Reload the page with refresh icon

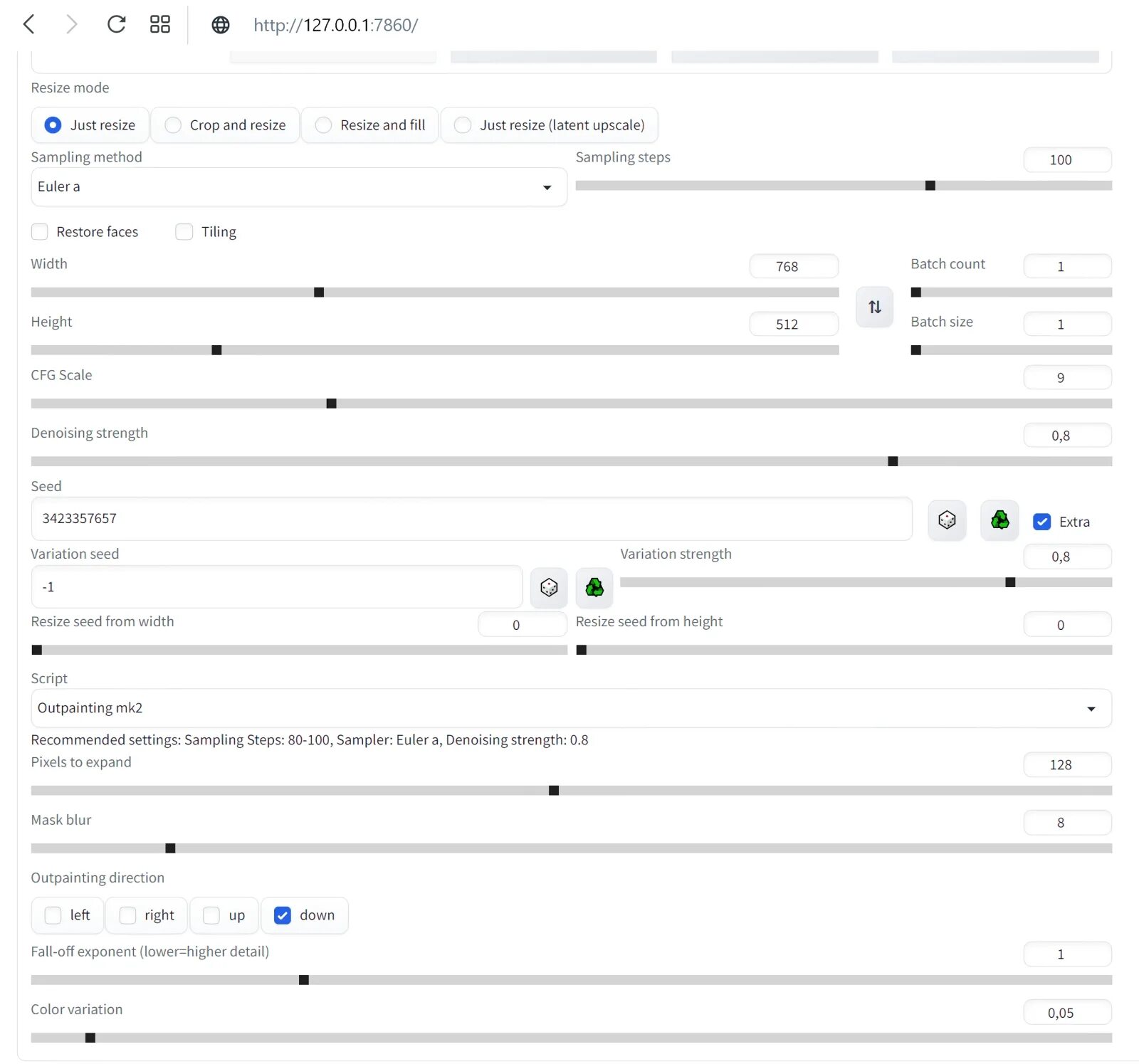116,25
